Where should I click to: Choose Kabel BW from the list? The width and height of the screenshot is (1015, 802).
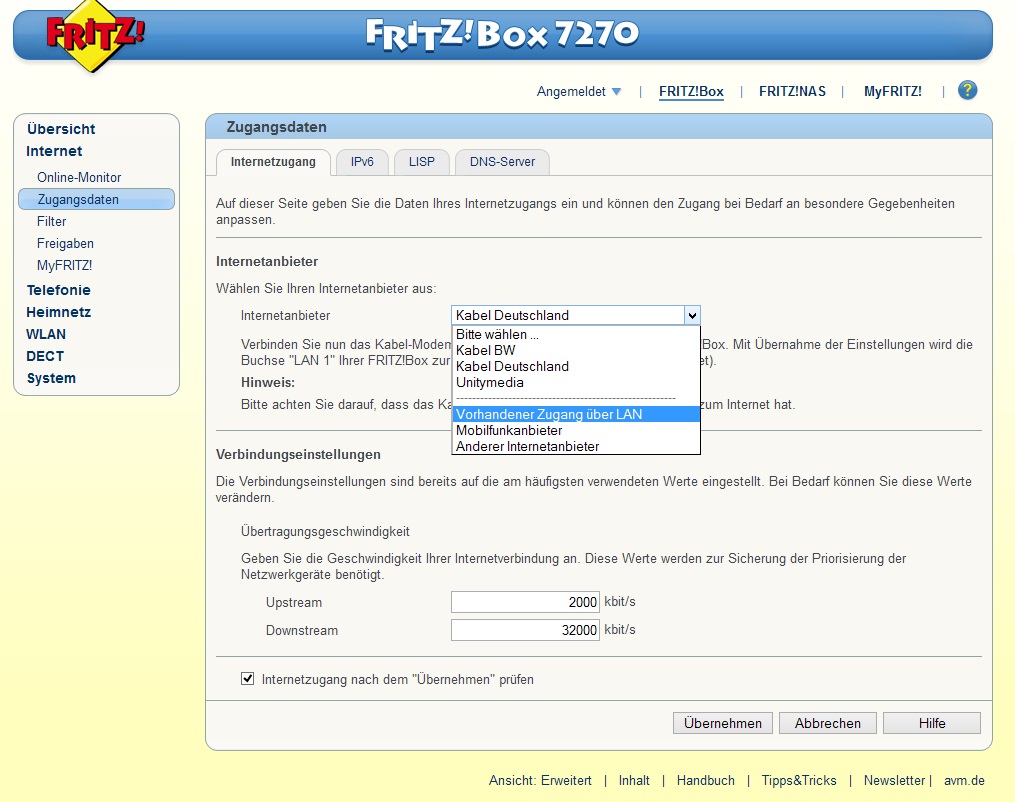click(575, 350)
